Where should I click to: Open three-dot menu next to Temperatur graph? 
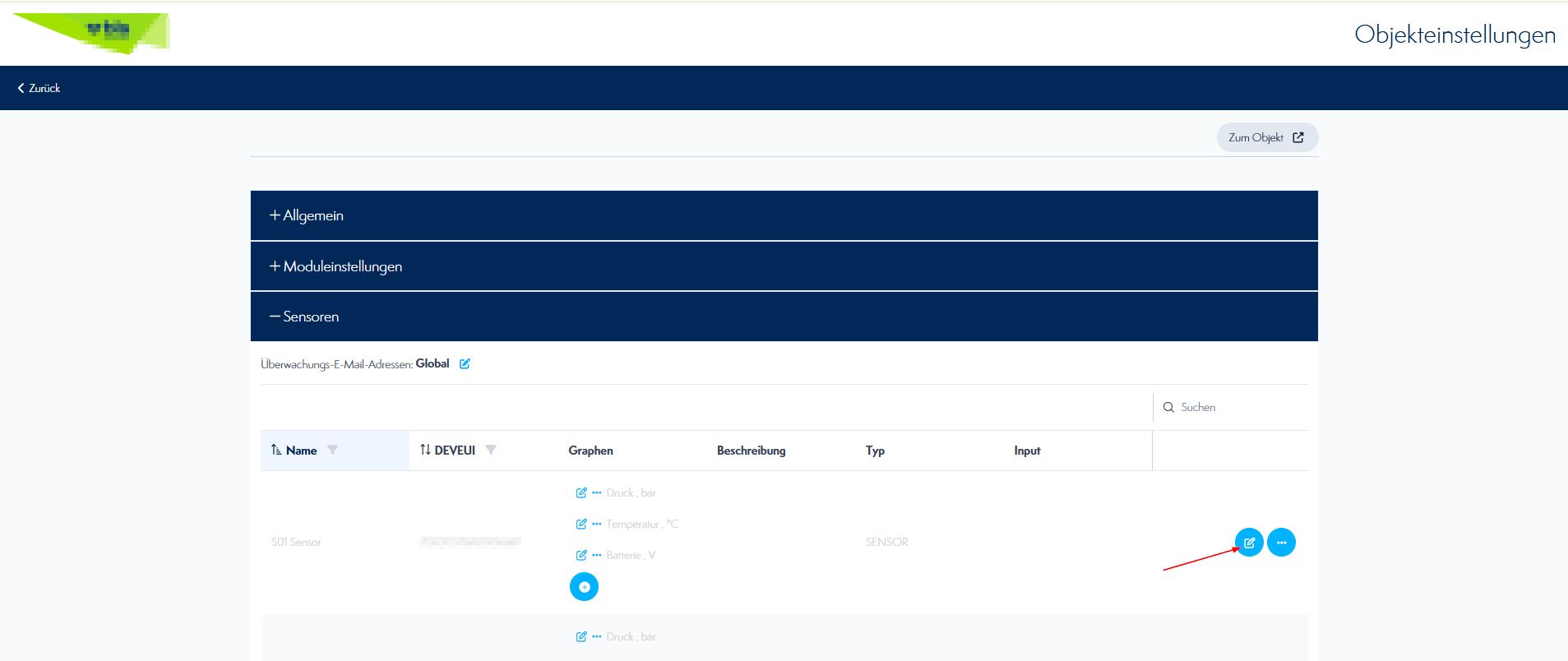(597, 524)
